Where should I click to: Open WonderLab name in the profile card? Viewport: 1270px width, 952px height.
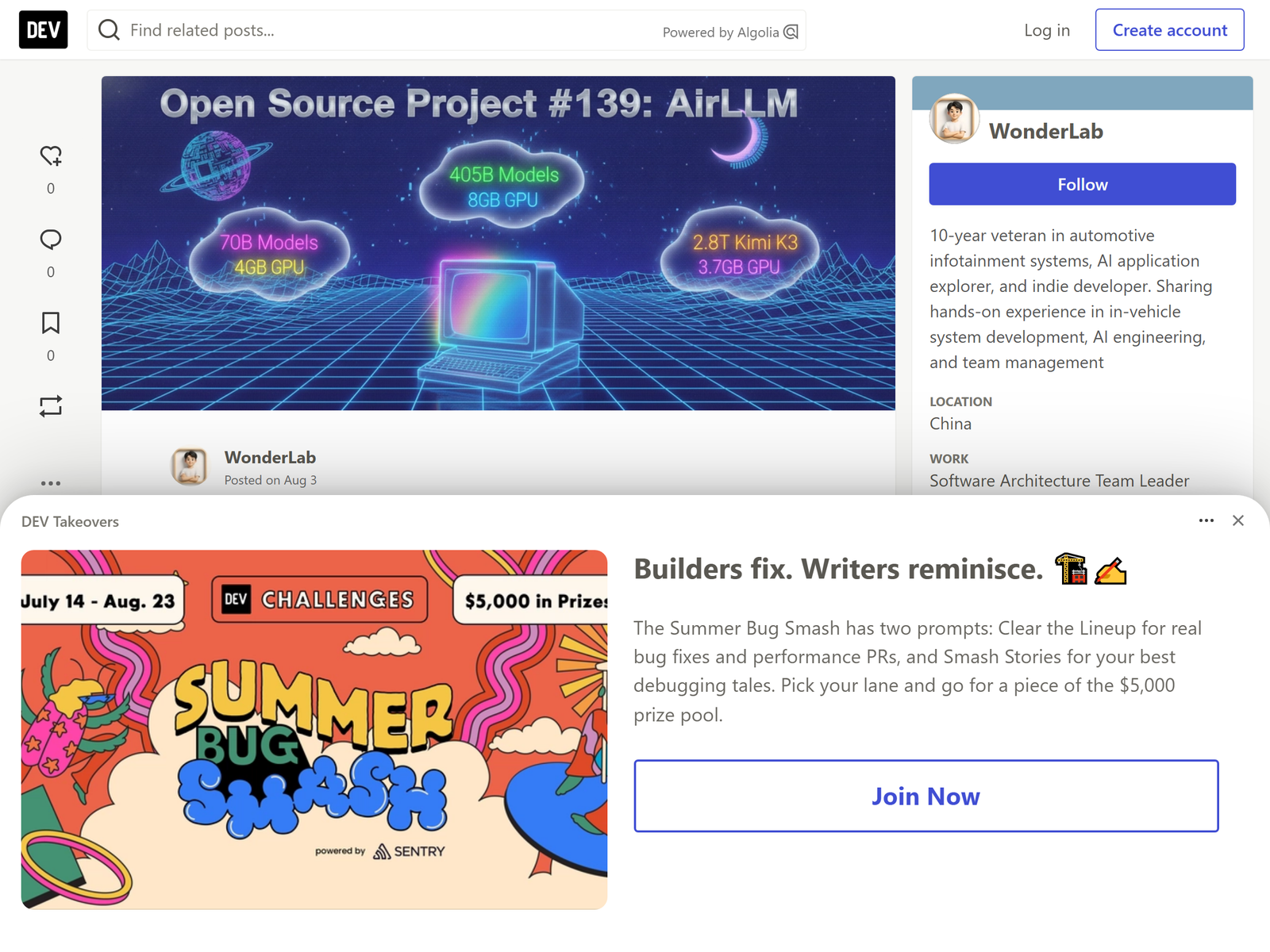[x=1046, y=131]
